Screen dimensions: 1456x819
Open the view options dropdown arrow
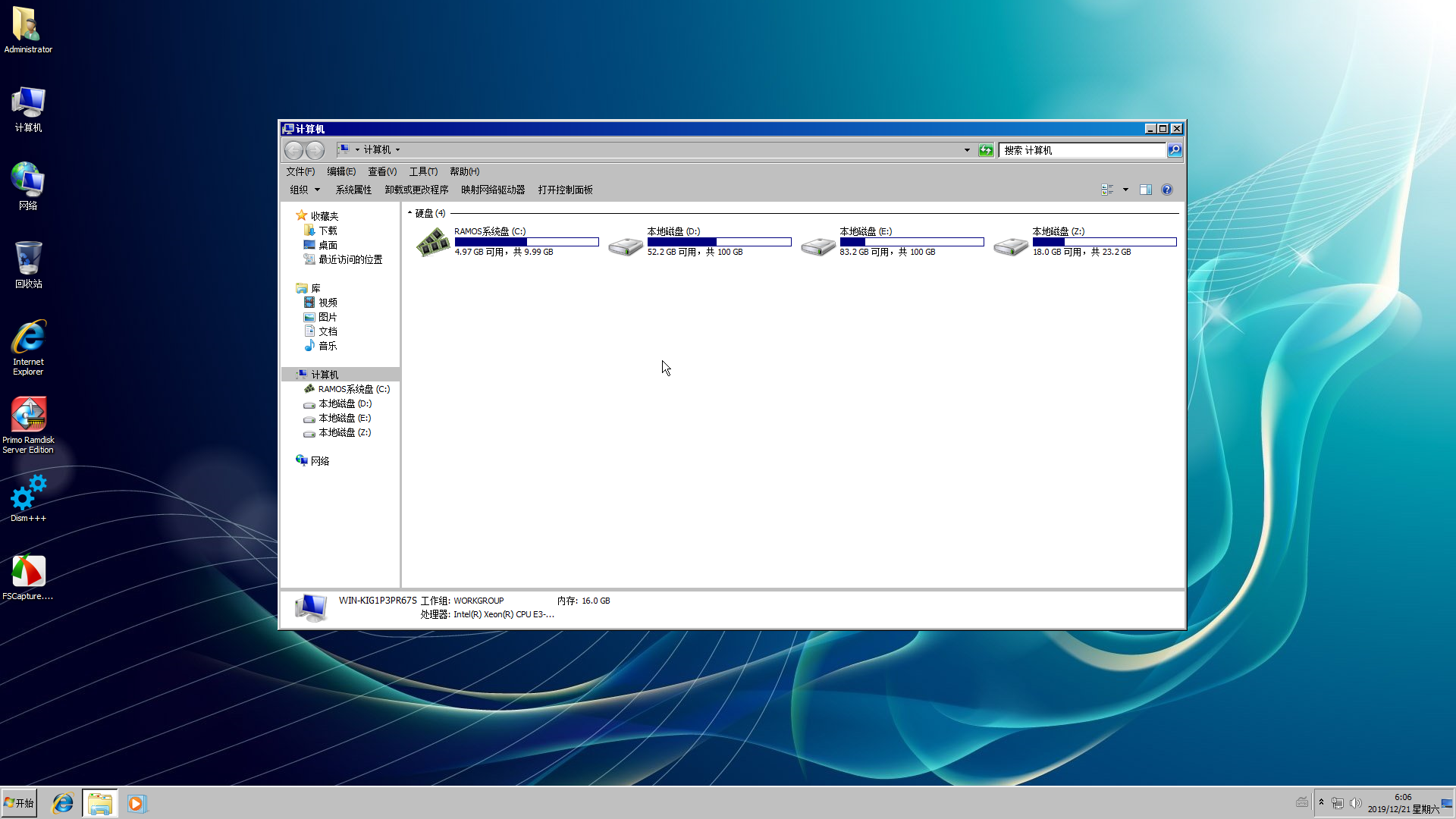pos(1125,190)
